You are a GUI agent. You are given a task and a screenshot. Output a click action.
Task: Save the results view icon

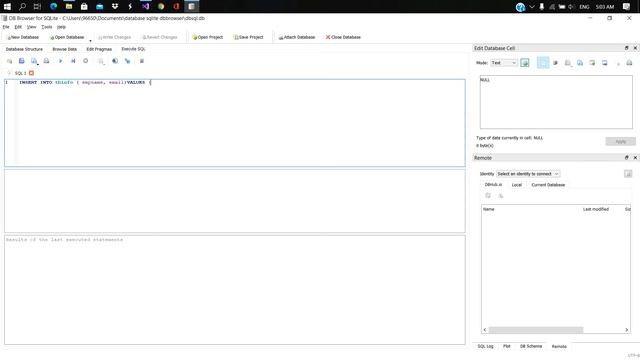point(101,61)
